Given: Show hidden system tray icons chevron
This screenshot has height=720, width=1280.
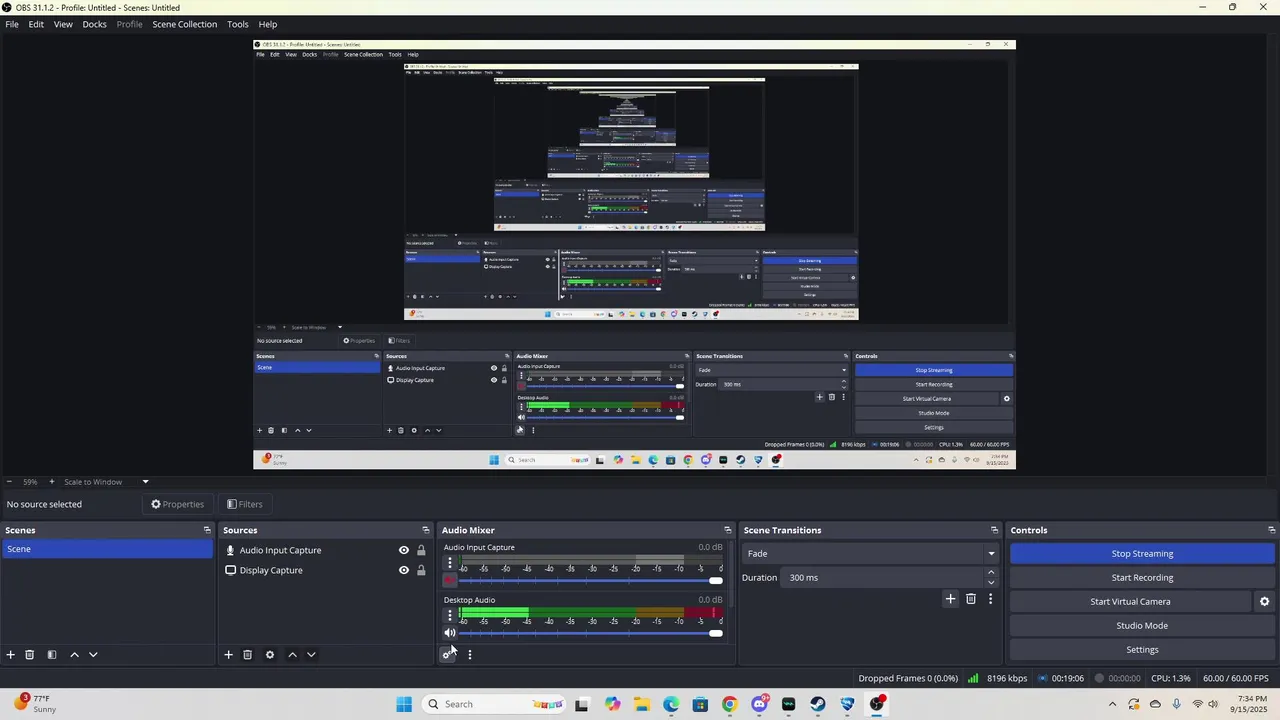Looking at the screenshot, I should (x=1112, y=704).
